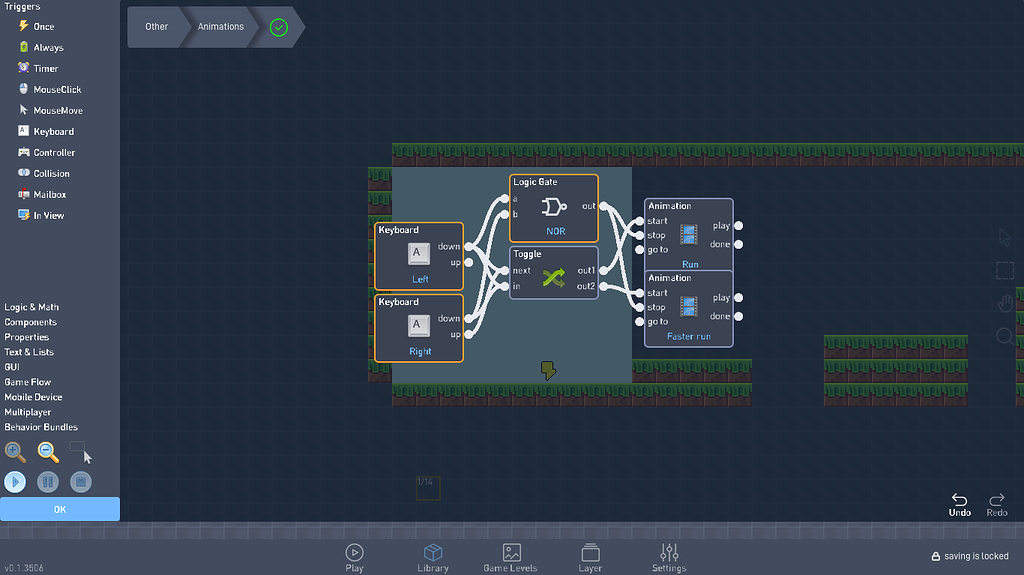Select the Faster run animation film icon
Viewport: 1024px width, 575px height.
[688, 306]
